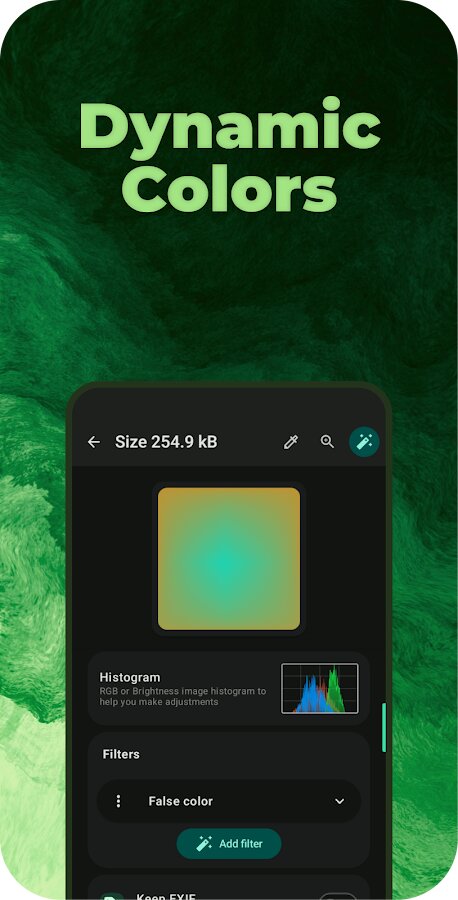
Task: Open the Histogram card
Action: coord(229,689)
